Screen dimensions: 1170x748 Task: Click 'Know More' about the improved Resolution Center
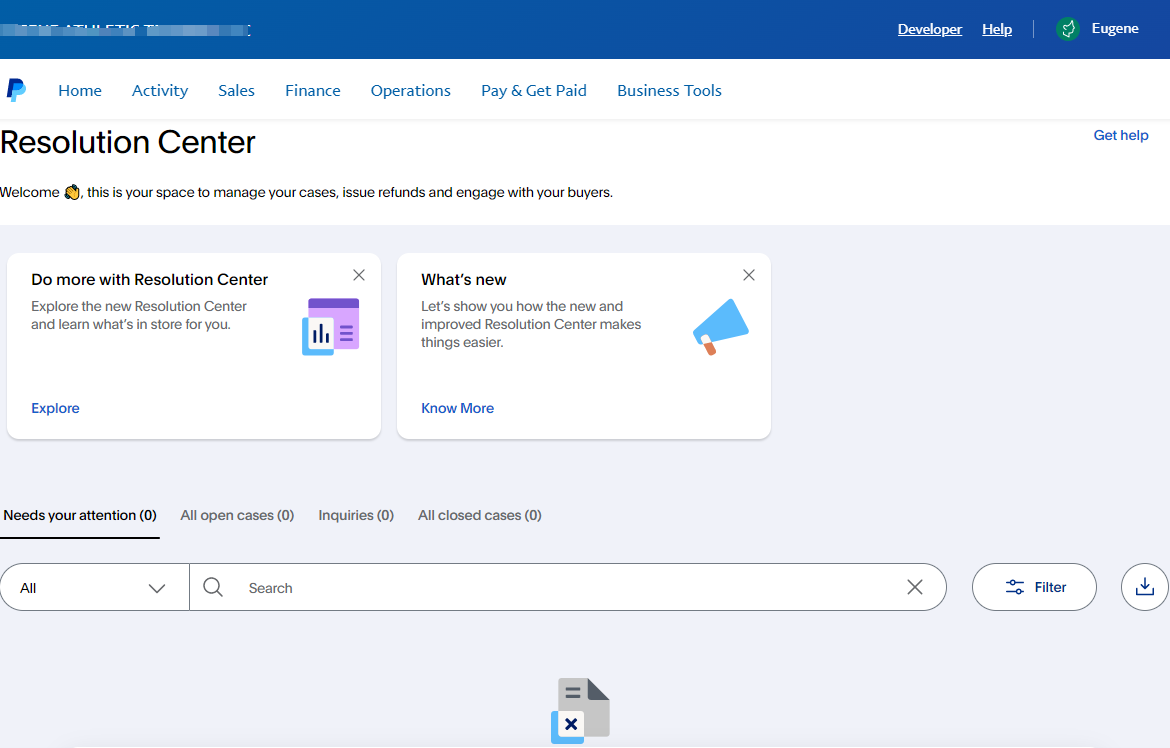pos(457,408)
